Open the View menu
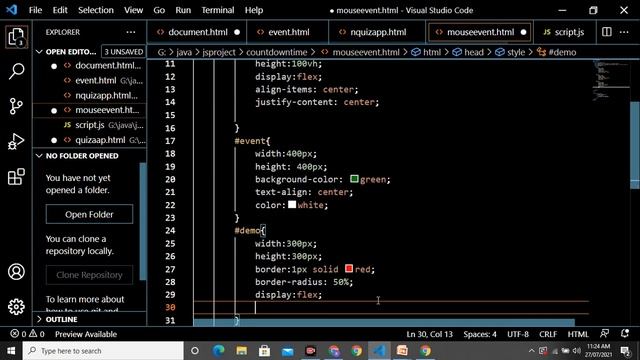This screenshot has height=360, width=640. point(133,10)
